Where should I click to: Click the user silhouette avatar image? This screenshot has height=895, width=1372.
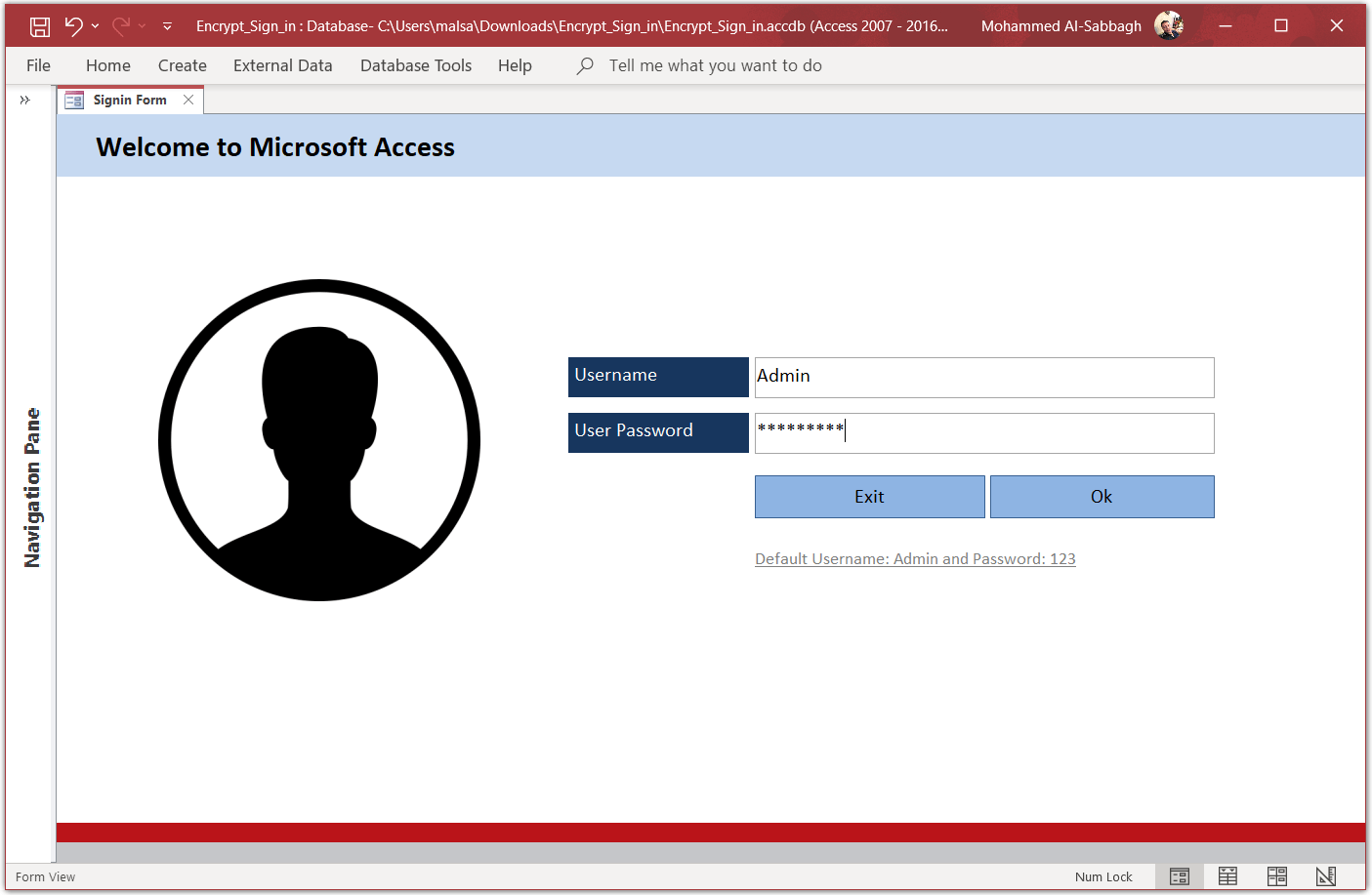coord(319,440)
